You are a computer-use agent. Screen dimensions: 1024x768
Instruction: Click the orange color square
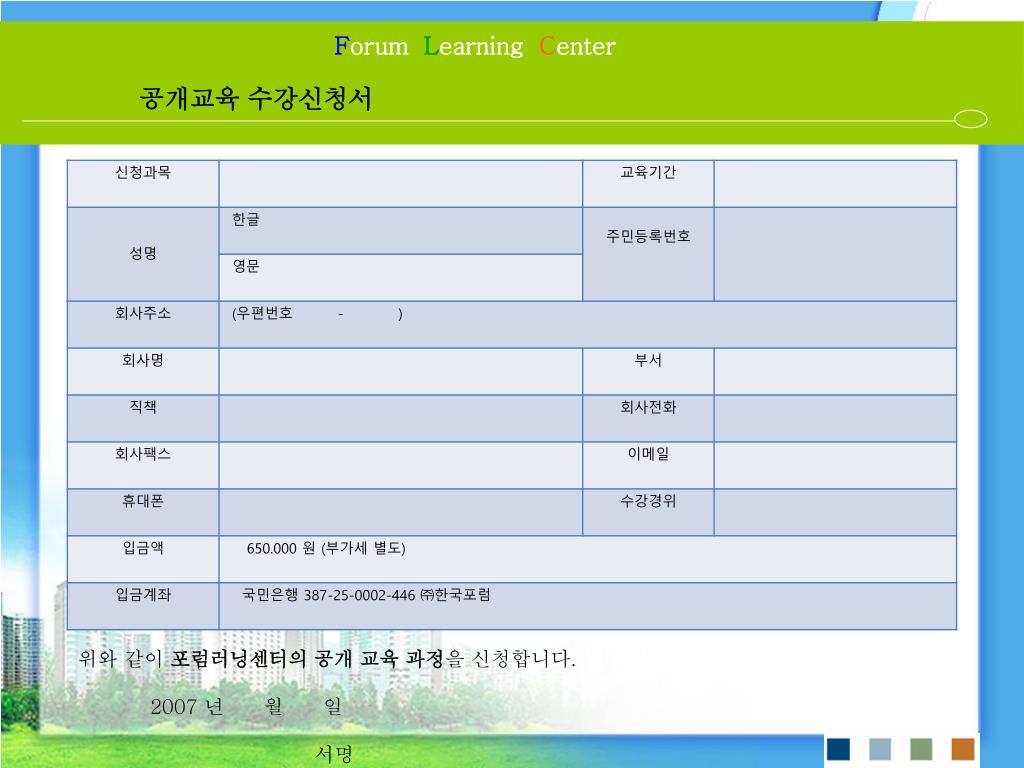point(963,749)
